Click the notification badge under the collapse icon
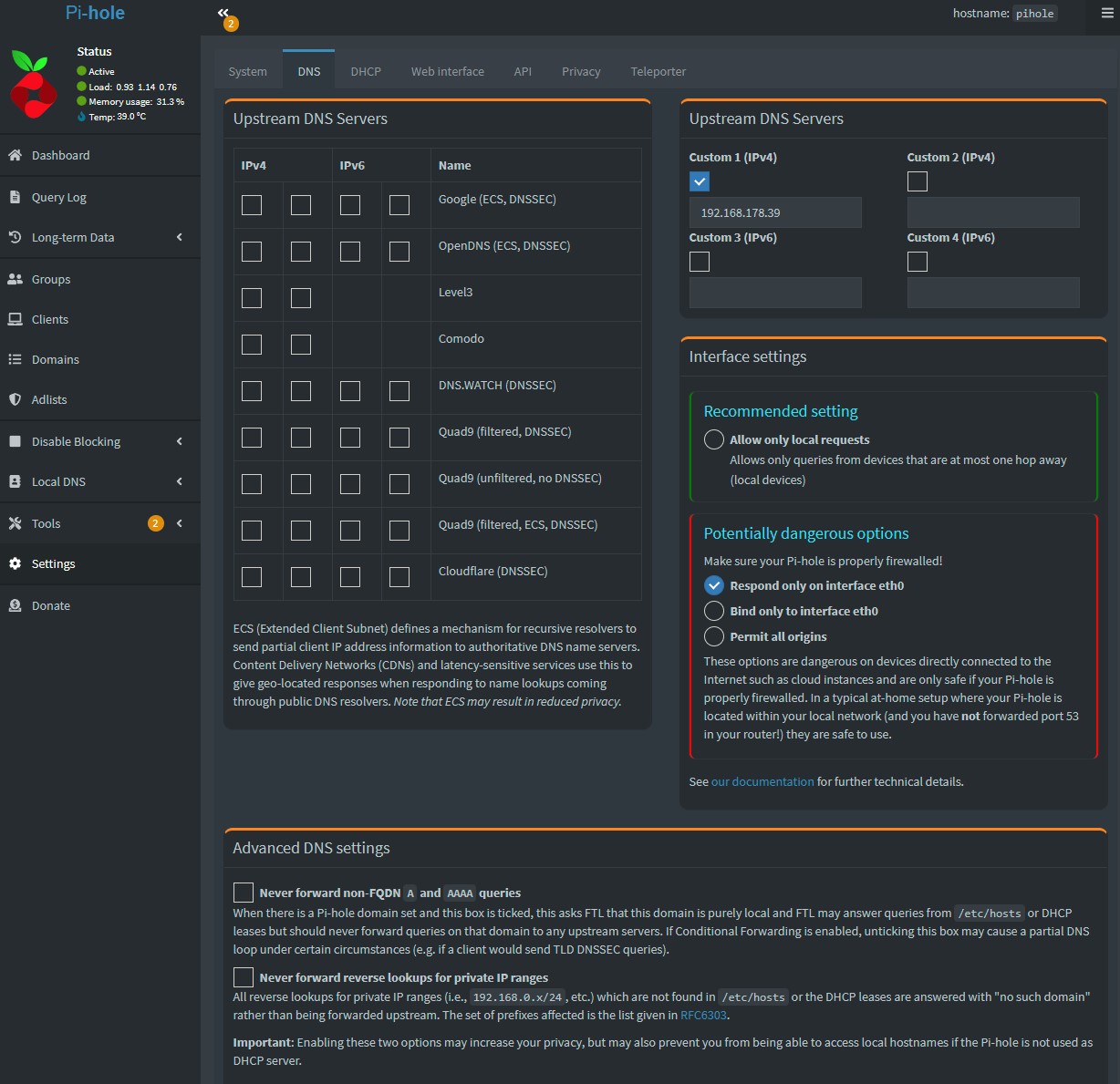This screenshot has width=1120, height=1084. coord(231,24)
